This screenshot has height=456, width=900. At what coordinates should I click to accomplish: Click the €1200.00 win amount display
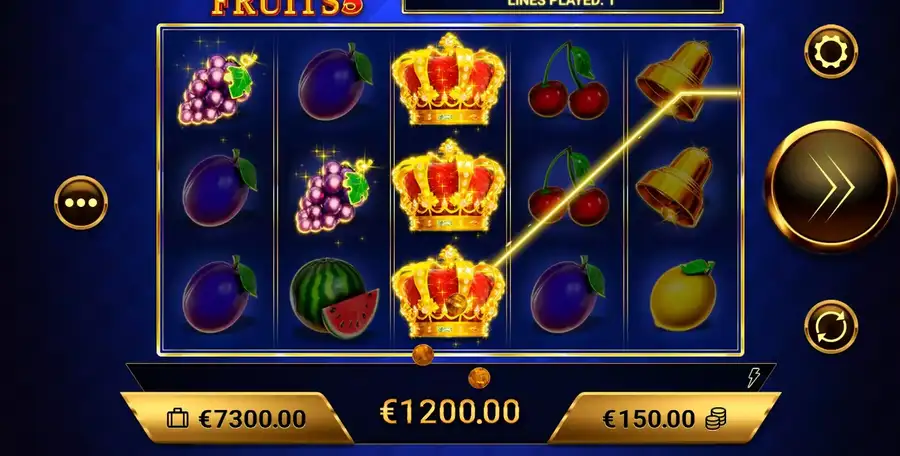(449, 412)
